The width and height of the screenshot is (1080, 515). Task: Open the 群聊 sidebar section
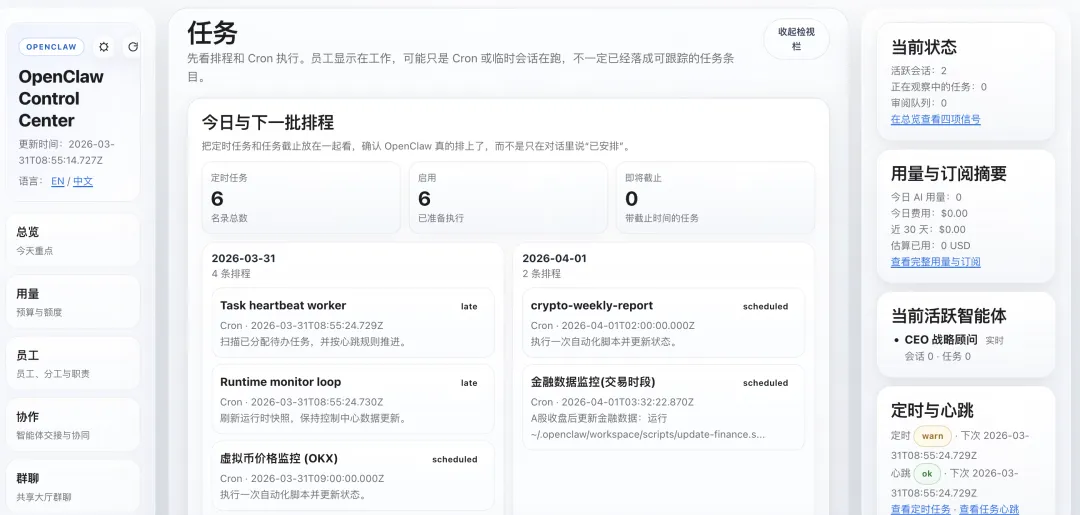tap(72, 486)
